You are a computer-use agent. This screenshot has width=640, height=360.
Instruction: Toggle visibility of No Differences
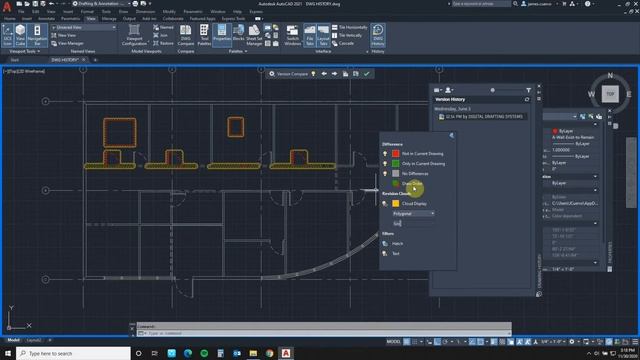(x=385, y=173)
